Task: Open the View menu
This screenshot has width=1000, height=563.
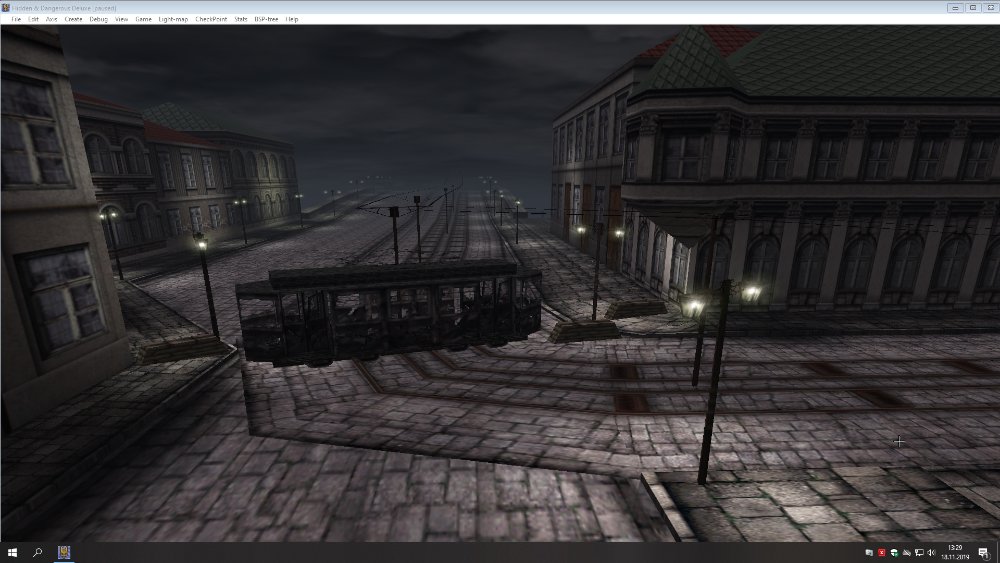Action: tap(121, 19)
